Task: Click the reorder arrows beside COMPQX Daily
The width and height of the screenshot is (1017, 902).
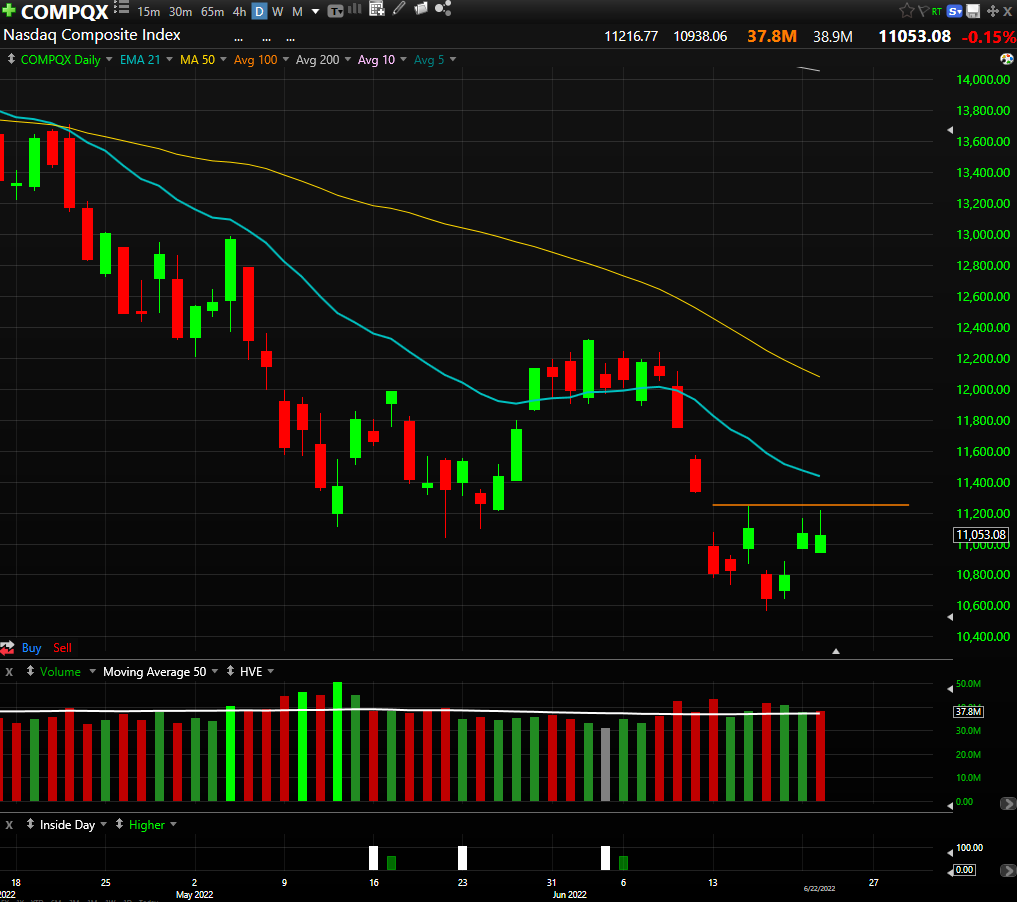Action: (11, 59)
